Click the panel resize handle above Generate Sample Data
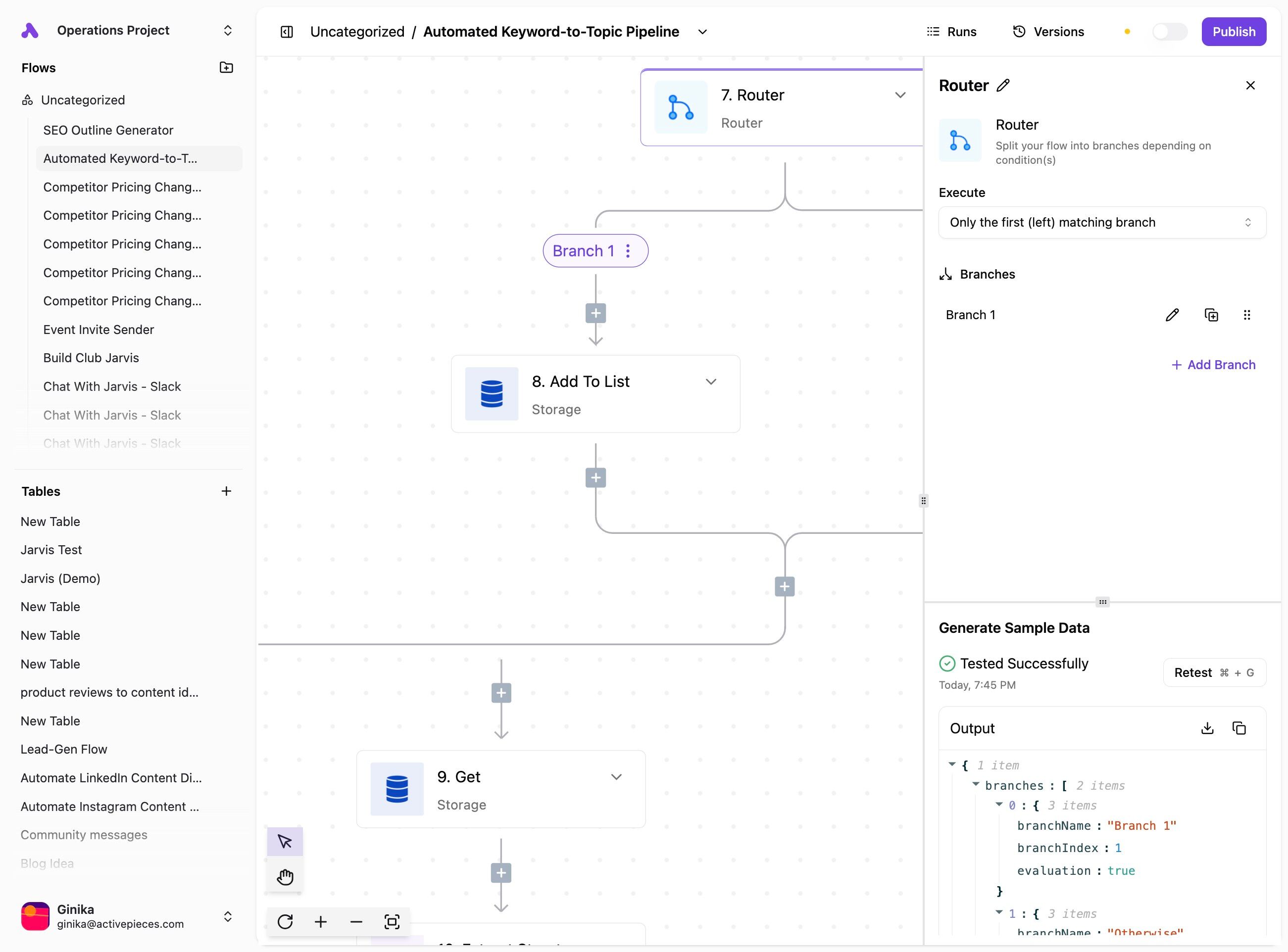The height and width of the screenshot is (952, 1288). point(1102,602)
